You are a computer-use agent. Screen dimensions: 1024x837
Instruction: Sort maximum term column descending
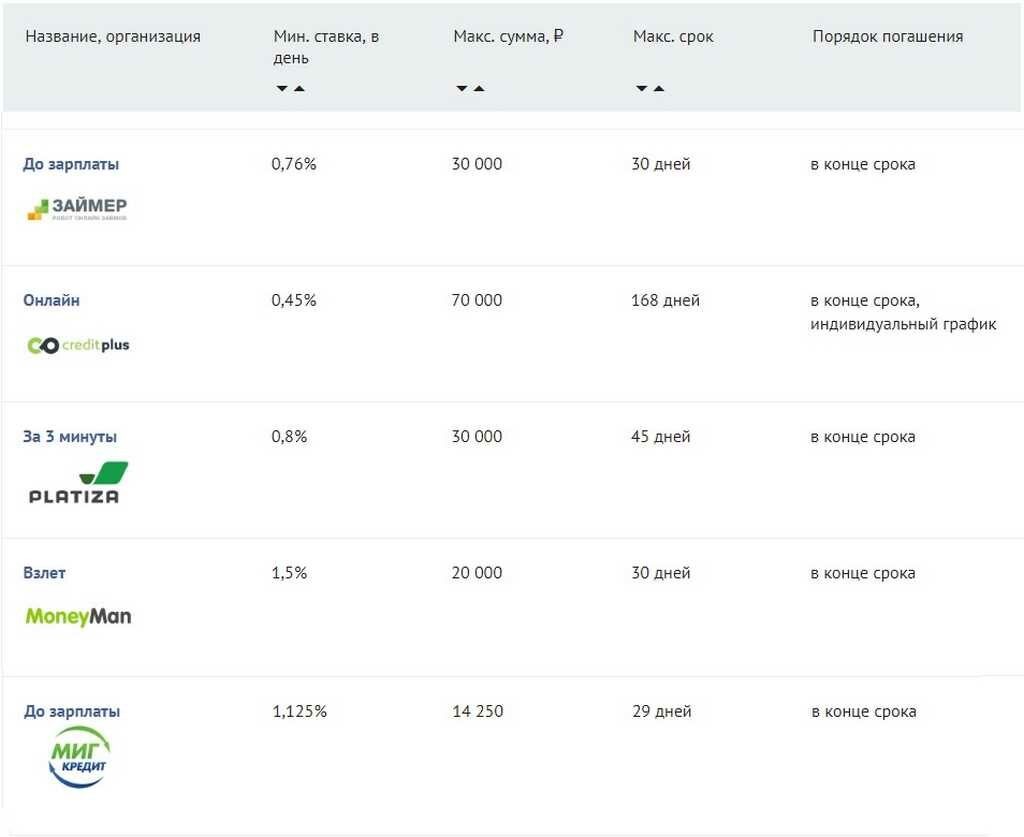pyautogui.click(x=641, y=88)
